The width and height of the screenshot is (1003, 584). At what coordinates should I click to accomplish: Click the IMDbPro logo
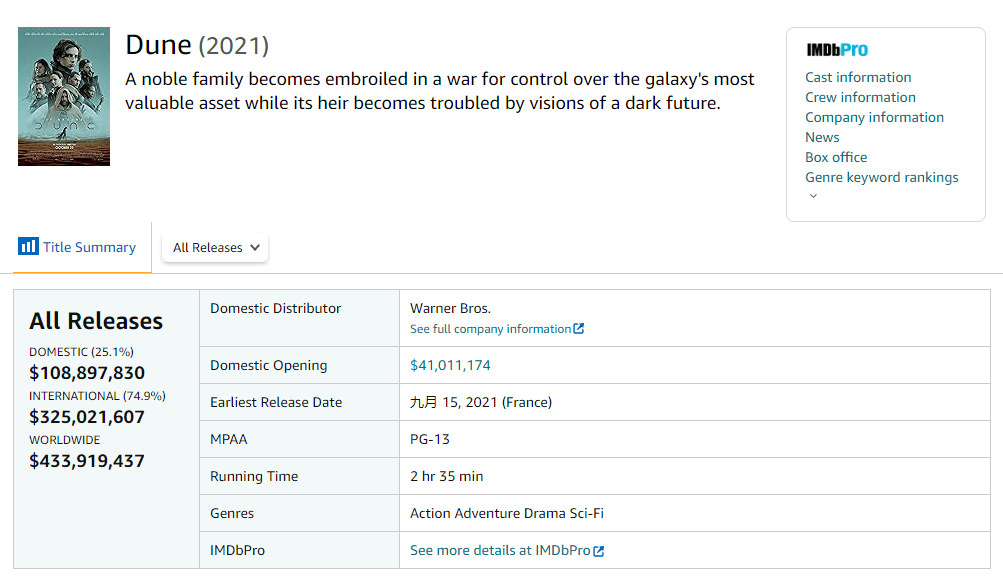tap(837, 50)
